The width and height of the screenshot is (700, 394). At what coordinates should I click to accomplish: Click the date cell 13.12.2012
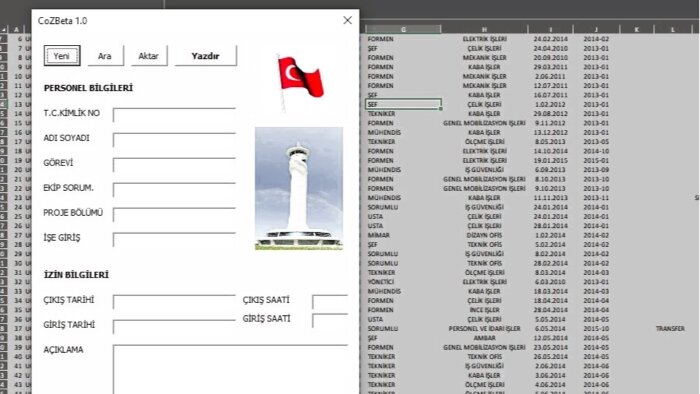(x=550, y=132)
